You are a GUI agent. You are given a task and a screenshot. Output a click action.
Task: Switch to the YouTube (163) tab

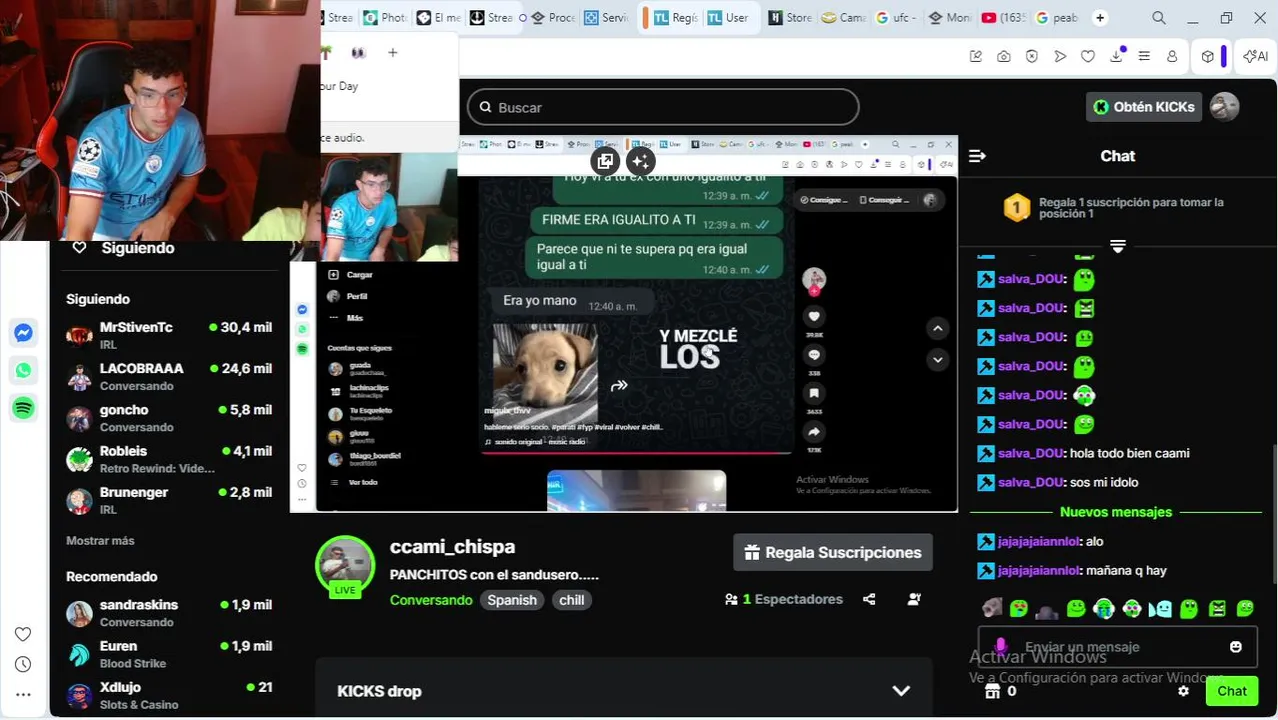1003,18
